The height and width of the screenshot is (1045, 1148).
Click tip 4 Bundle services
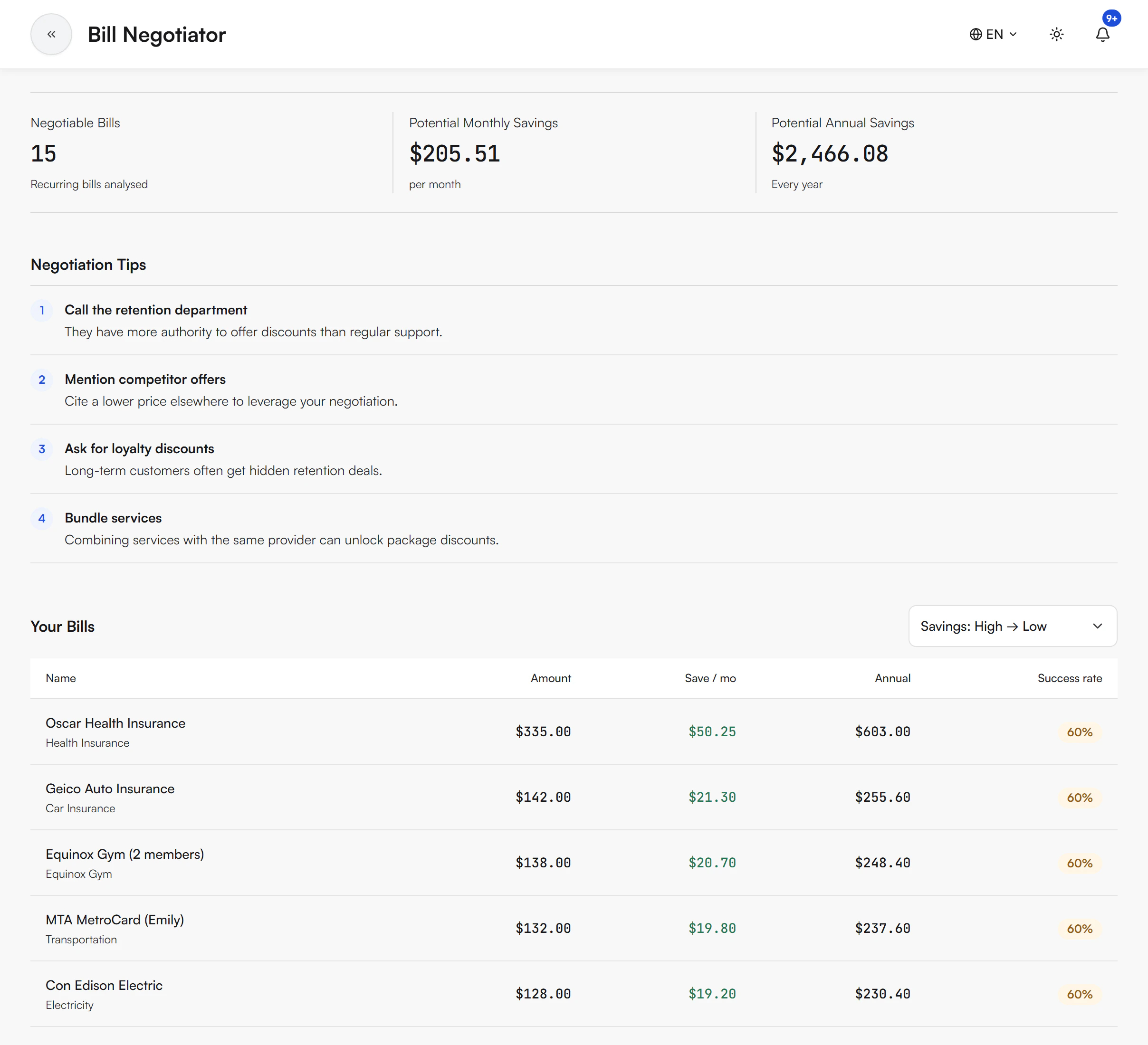point(113,518)
